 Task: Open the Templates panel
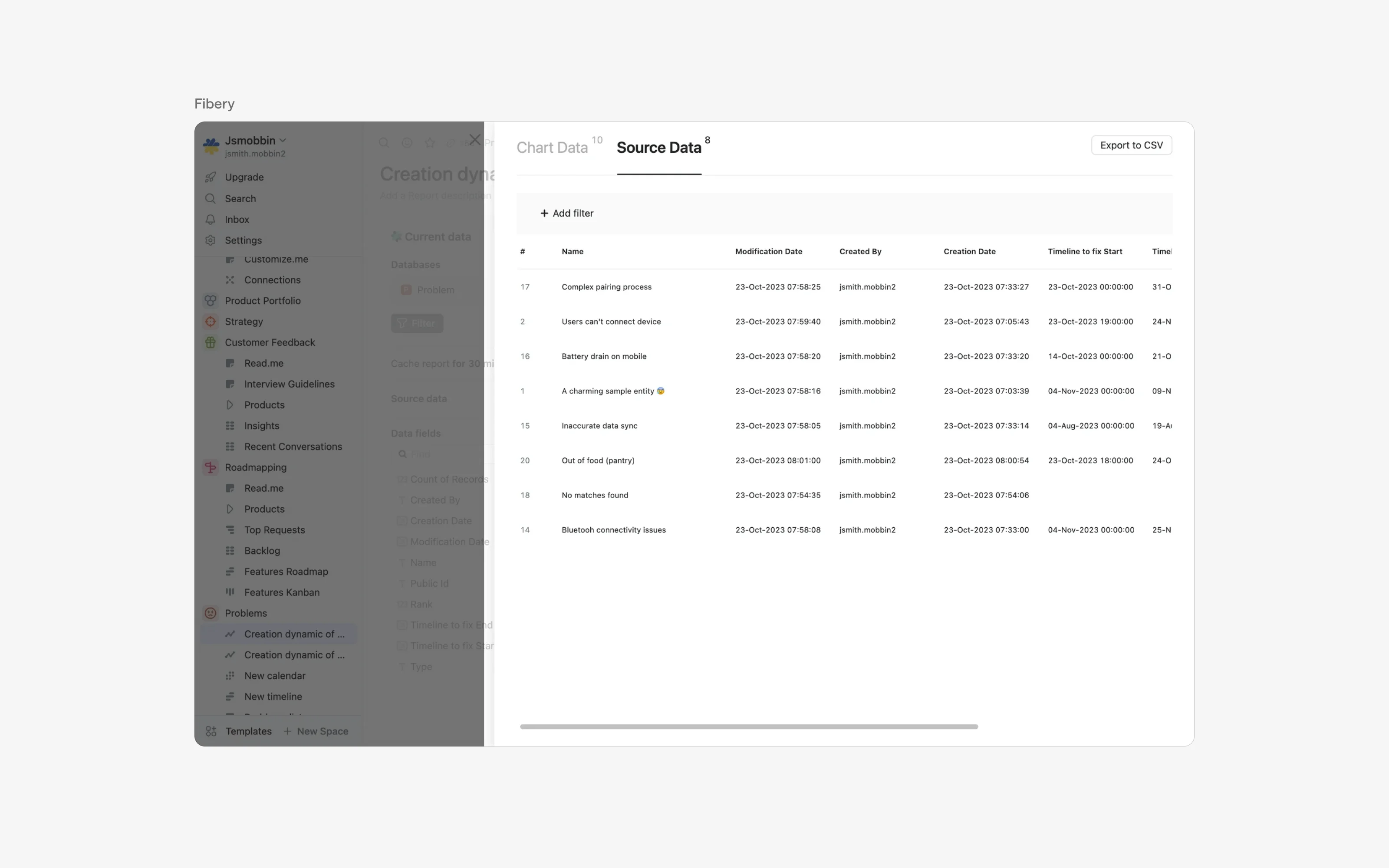click(x=247, y=731)
